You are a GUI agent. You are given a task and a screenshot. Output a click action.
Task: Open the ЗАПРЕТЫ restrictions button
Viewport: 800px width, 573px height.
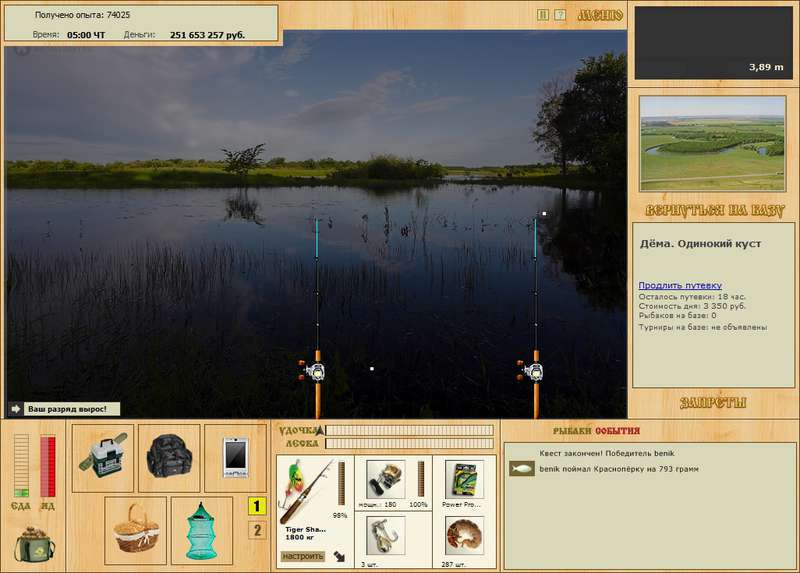tap(713, 402)
